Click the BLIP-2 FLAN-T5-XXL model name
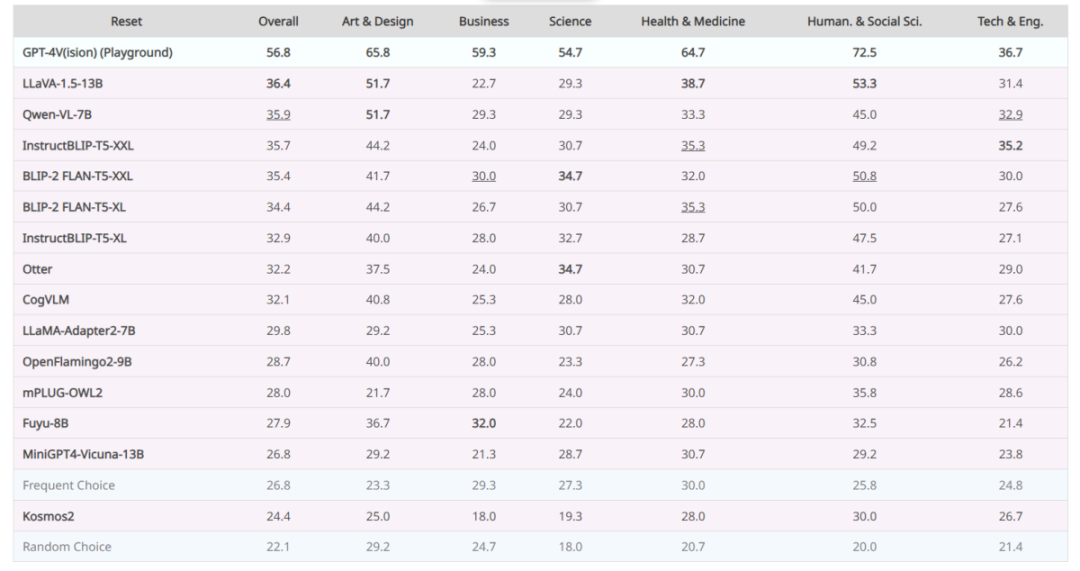Screen dimensions: 1080x571 (77, 176)
